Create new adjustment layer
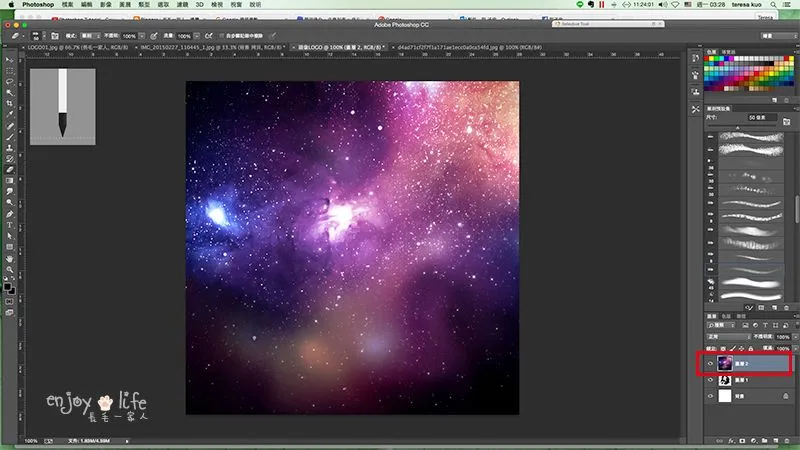This screenshot has width=800, height=450. tap(754, 441)
